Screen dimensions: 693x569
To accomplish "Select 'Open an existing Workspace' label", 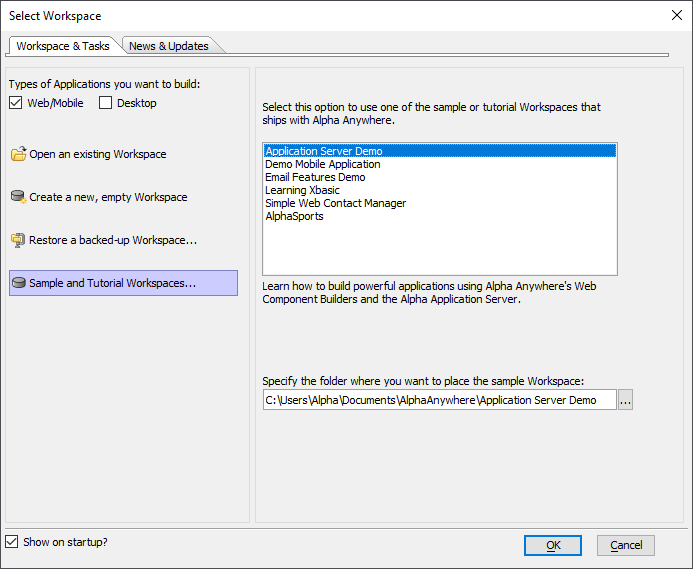I will pos(98,154).
